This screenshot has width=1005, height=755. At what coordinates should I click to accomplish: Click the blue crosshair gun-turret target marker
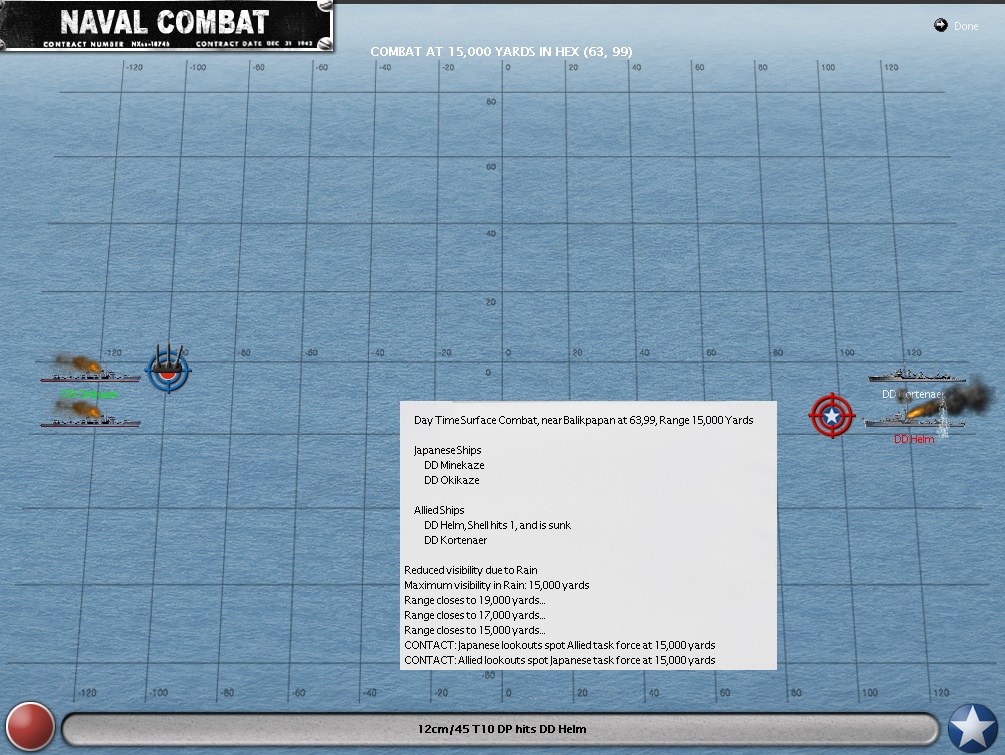(169, 369)
